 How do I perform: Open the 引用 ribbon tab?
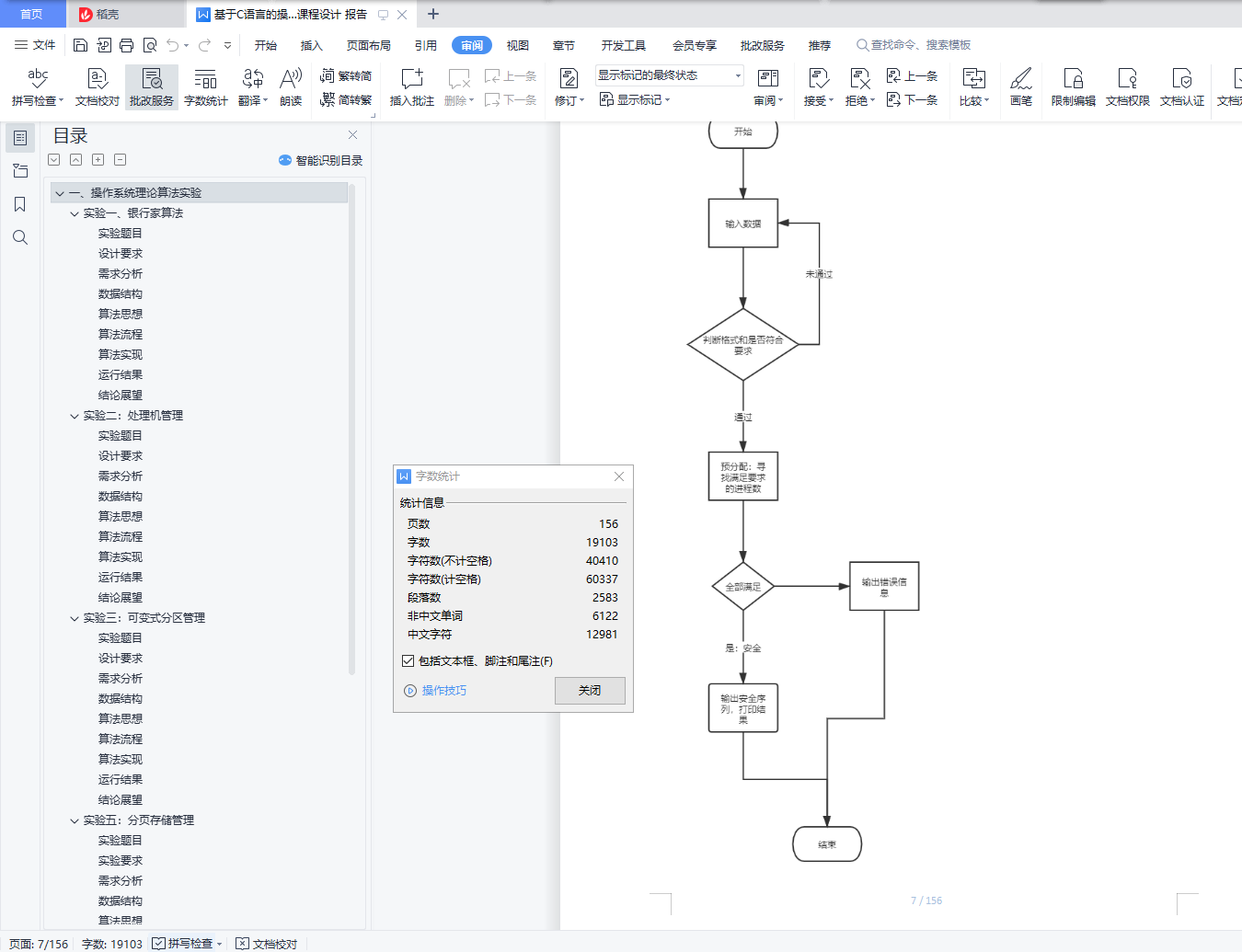tap(426, 45)
